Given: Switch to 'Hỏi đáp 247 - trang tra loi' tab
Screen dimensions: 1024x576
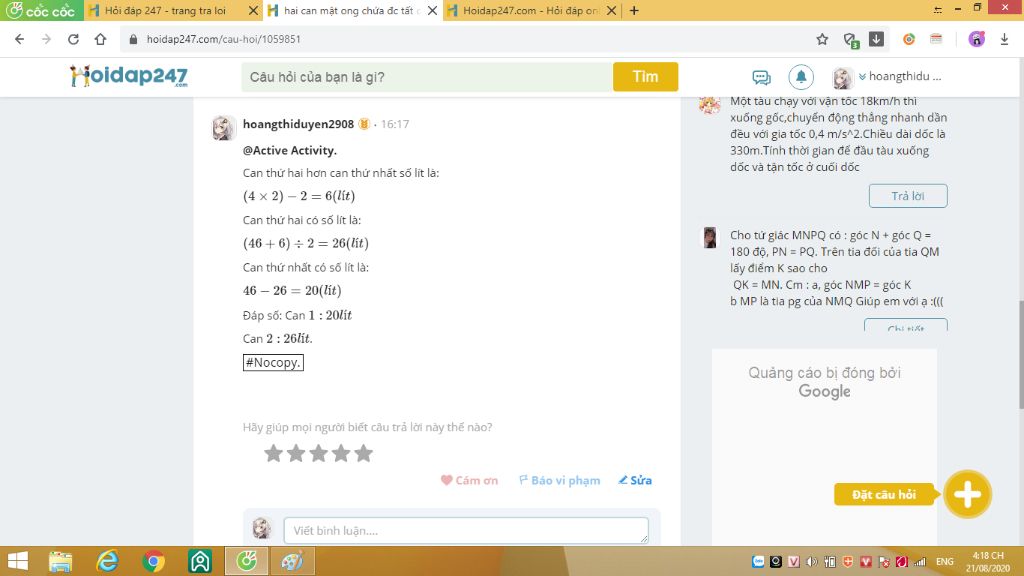Looking at the screenshot, I should pyautogui.click(x=165, y=10).
